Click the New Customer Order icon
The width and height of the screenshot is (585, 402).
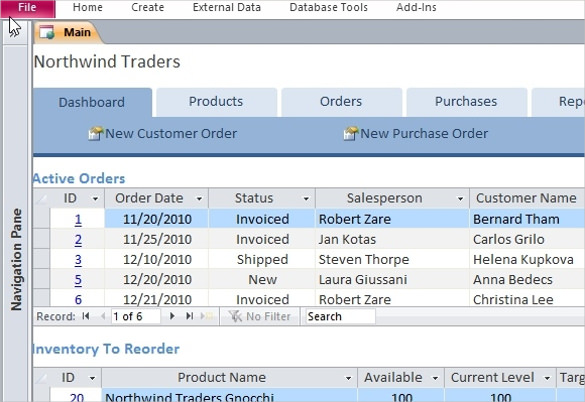pyautogui.click(x=96, y=133)
